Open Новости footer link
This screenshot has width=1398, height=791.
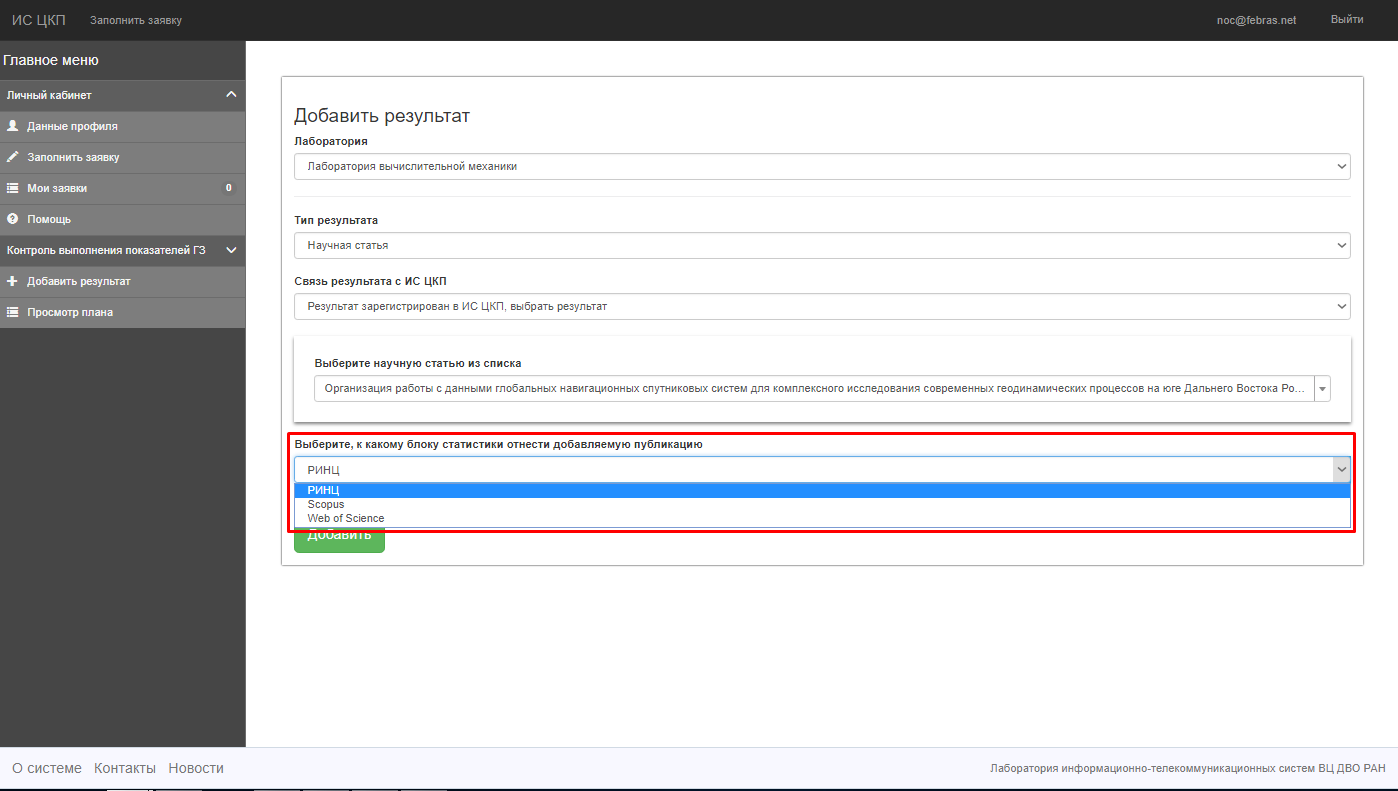pos(196,768)
